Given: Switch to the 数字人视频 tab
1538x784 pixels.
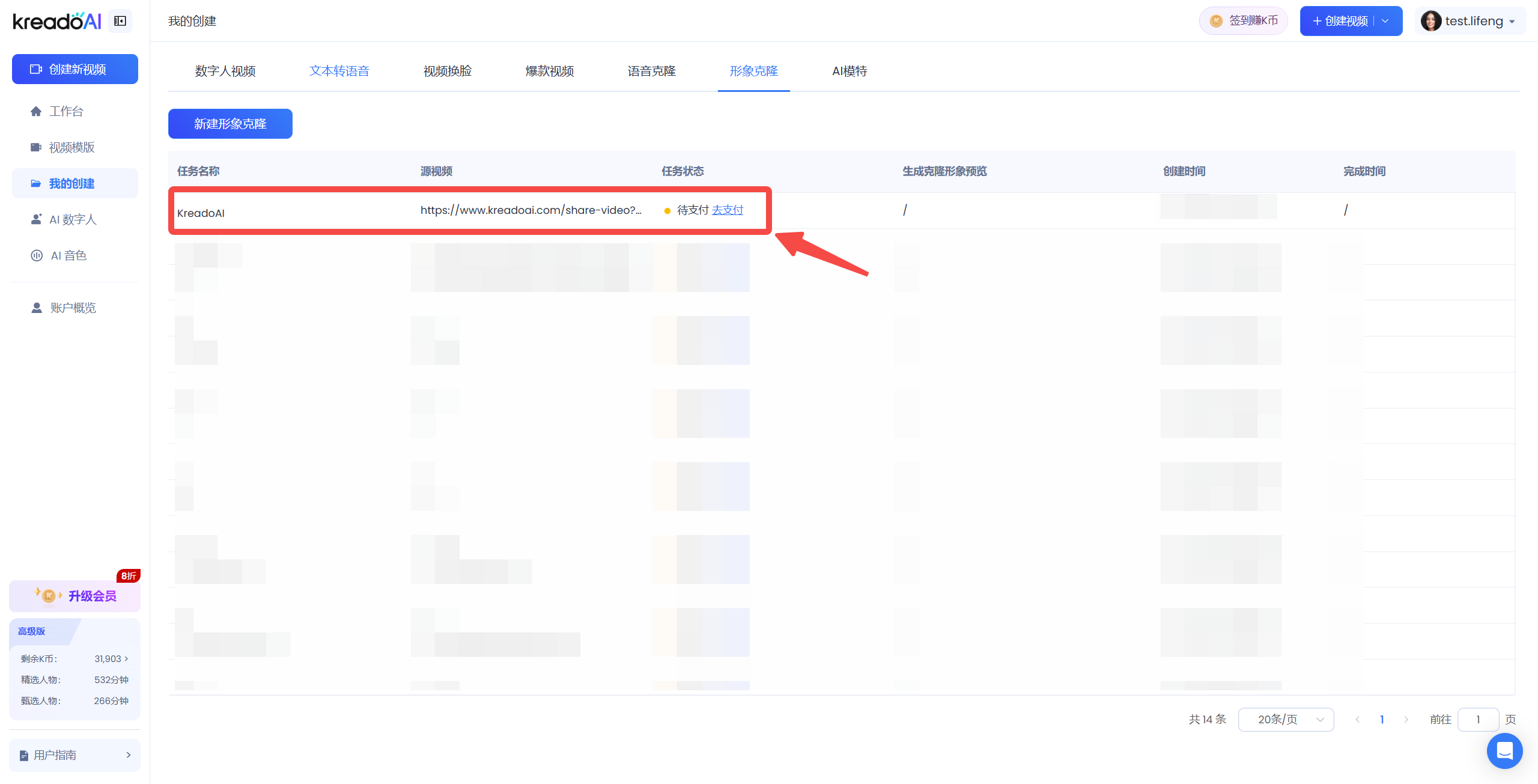Looking at the screenshot, I should pos(225,71).
